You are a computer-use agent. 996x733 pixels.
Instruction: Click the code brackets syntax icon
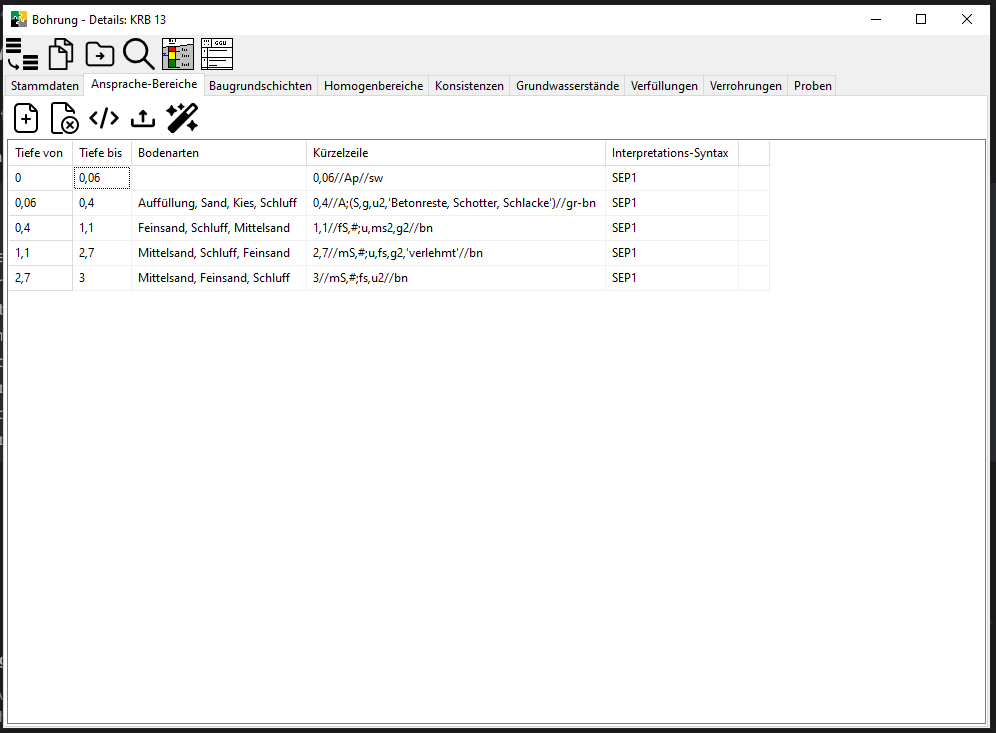[x=104, y=118]
